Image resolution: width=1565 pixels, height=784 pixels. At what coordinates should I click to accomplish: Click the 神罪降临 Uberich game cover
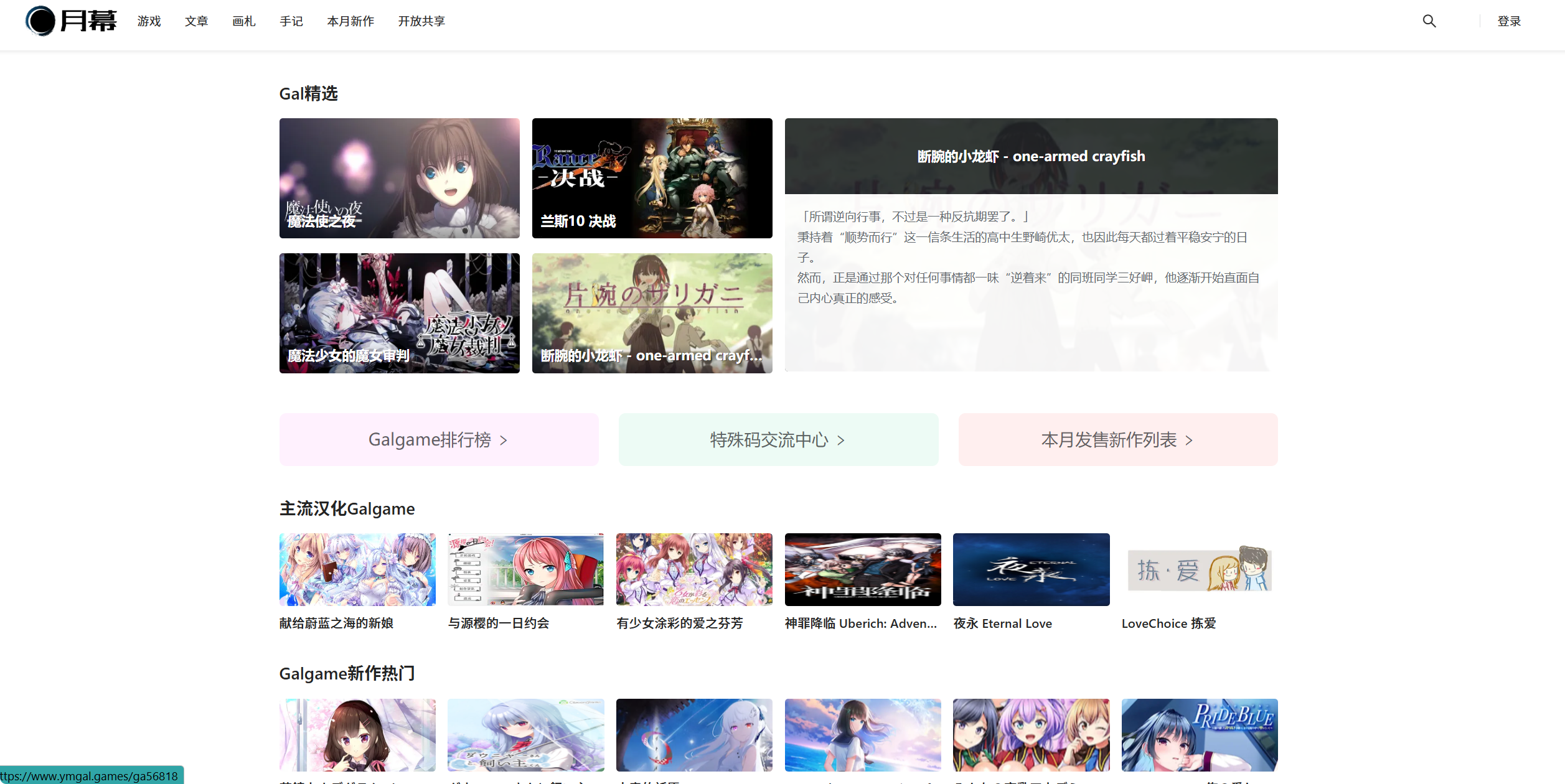862,569
